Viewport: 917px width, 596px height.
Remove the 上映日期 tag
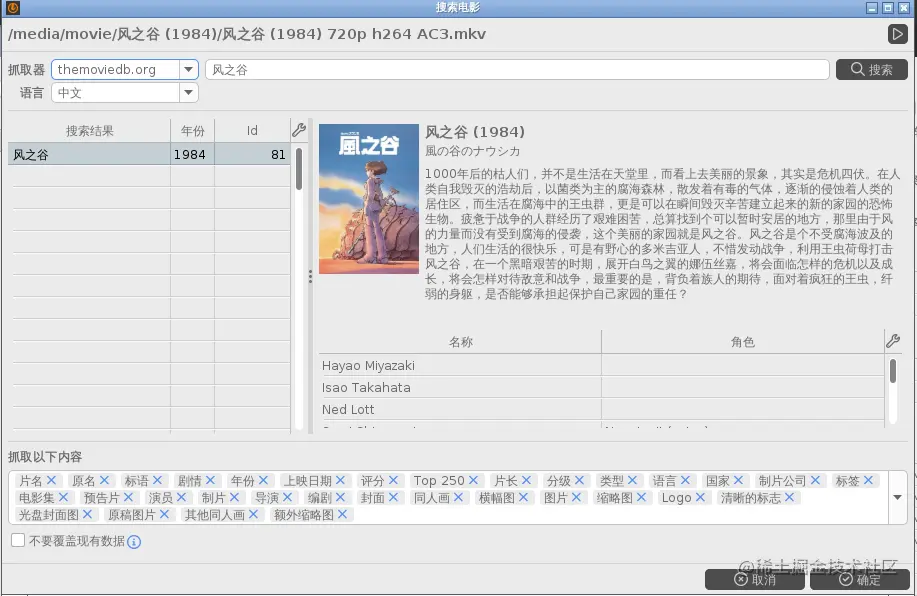point(340,480)
